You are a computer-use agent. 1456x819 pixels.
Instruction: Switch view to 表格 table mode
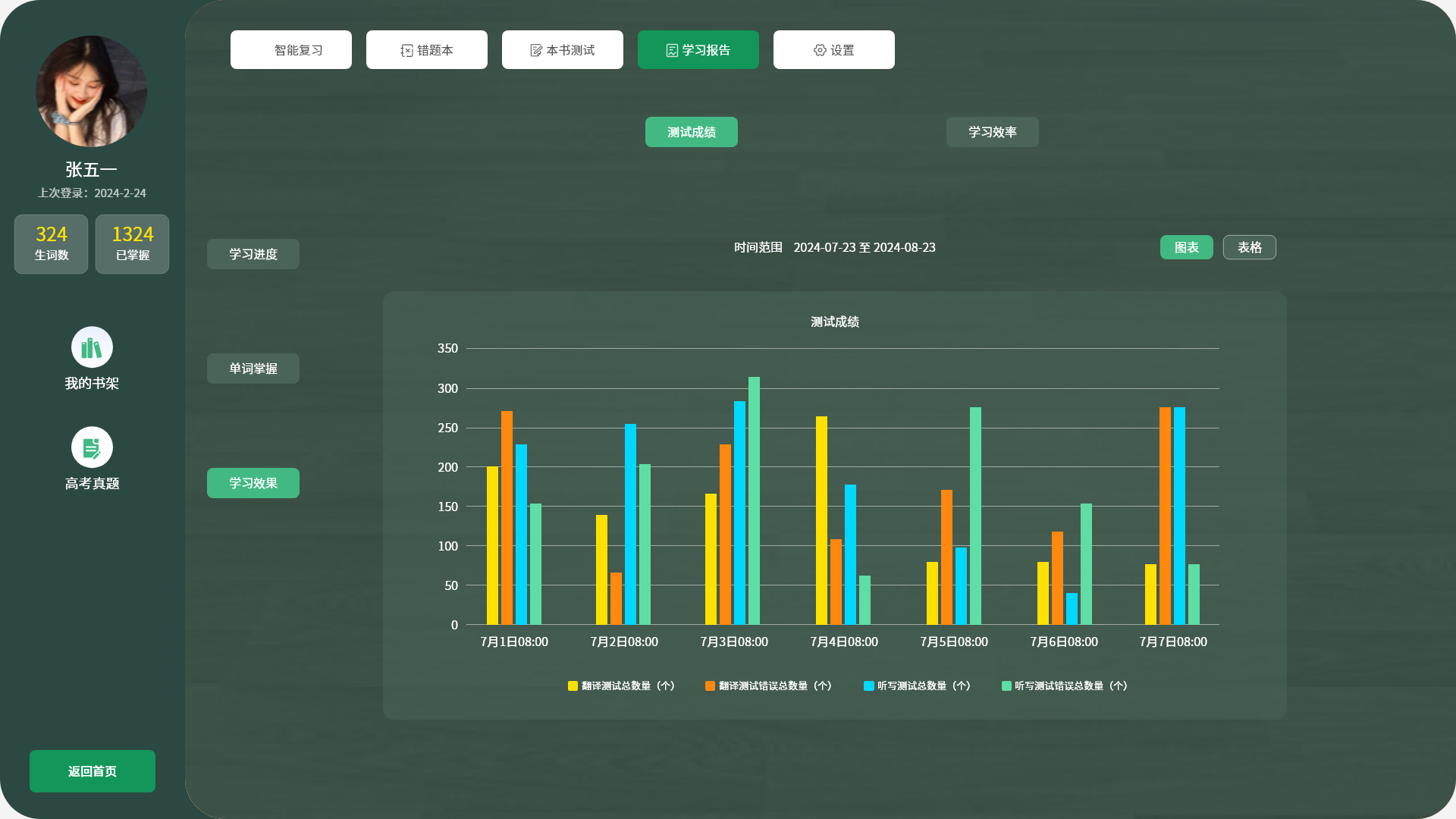click(x=1249, y=247)
